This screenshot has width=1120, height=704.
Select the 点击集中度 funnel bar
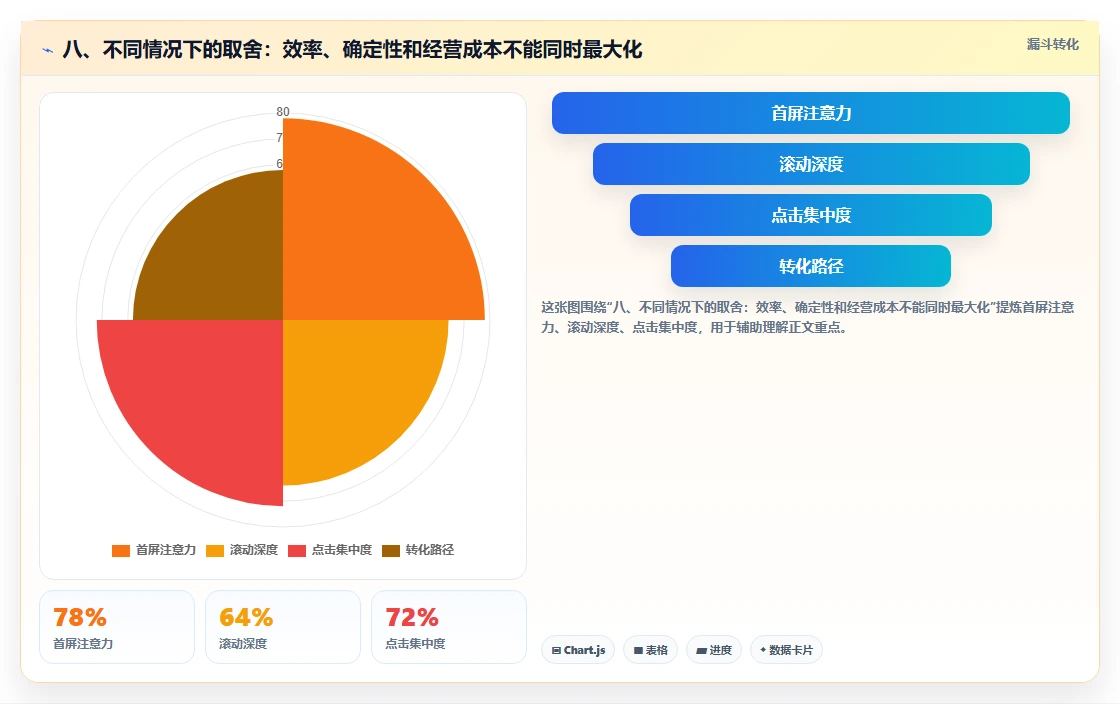[x=811, y=215]
